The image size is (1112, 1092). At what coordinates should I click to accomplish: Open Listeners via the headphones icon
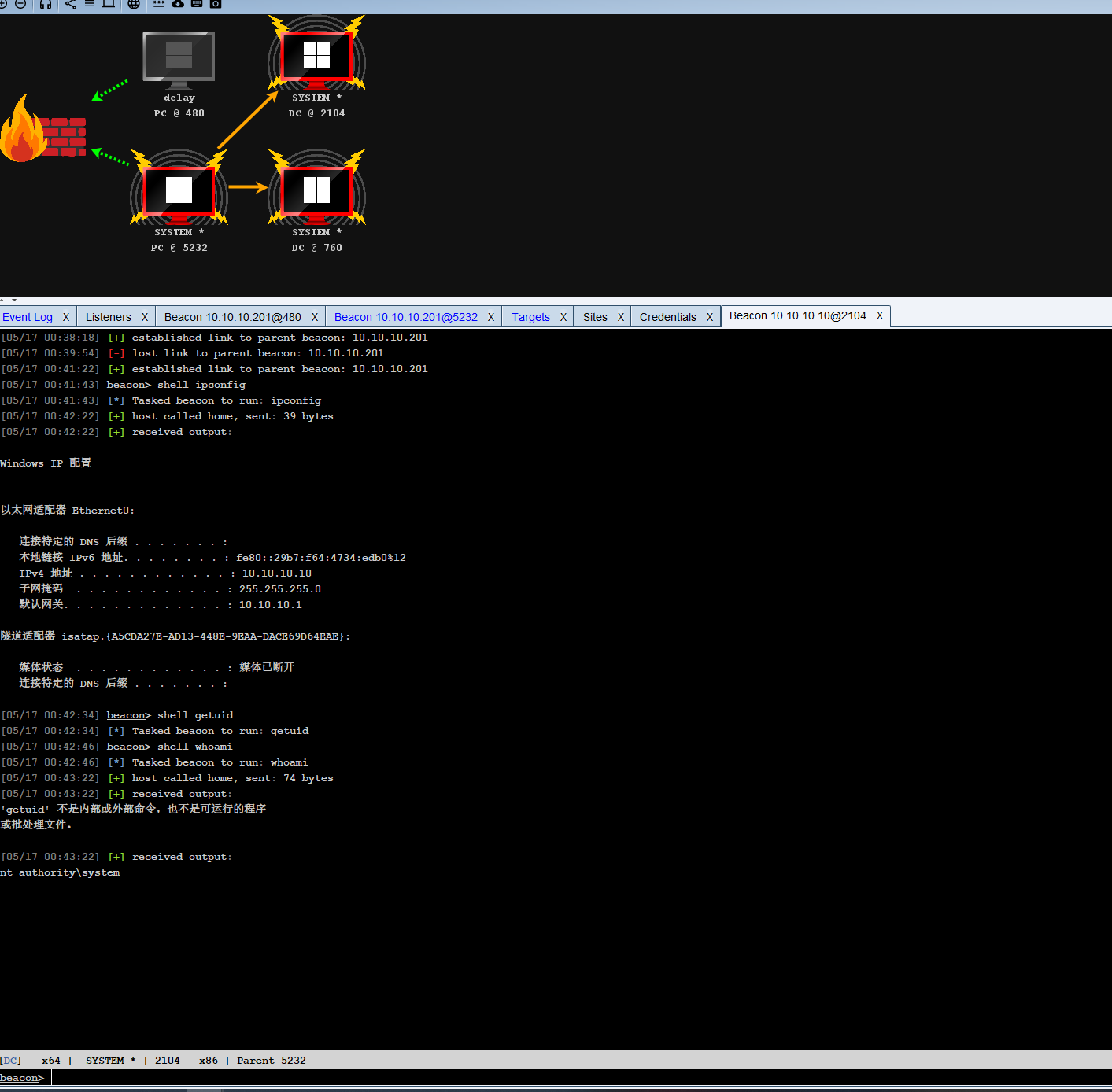point(46,4)
